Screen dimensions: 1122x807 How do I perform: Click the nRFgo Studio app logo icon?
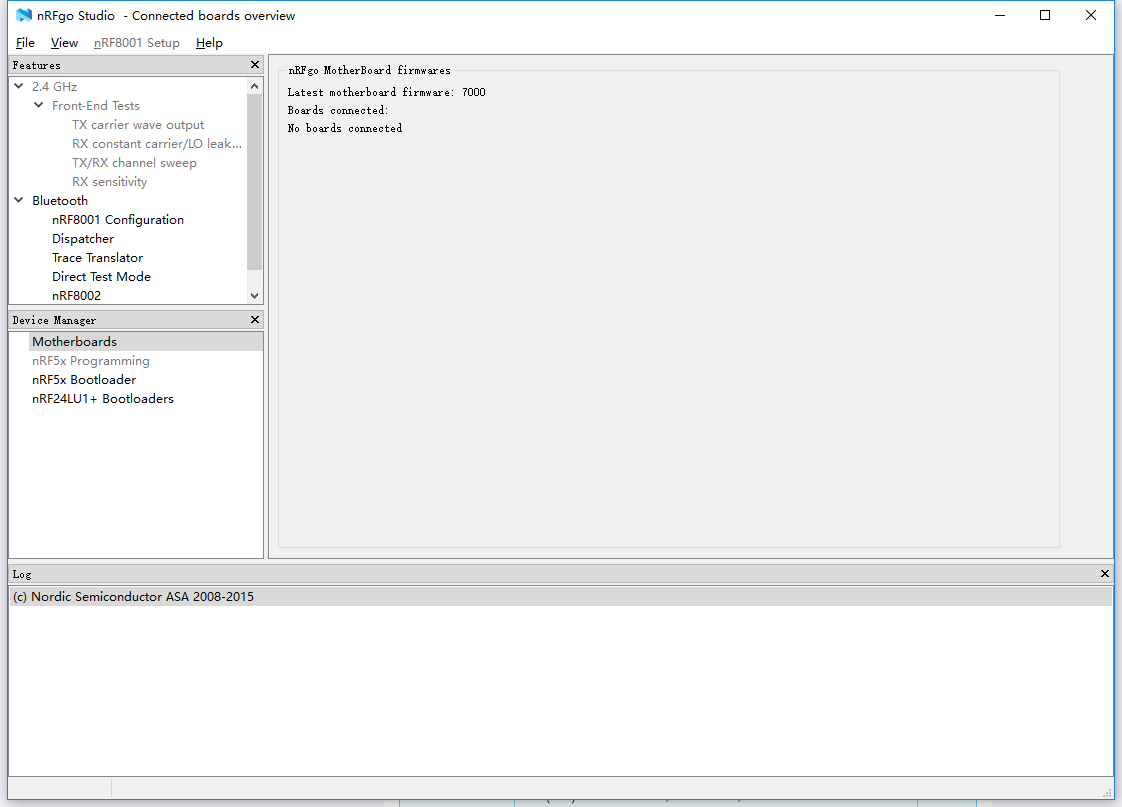pyautogui.click(x=24, y=15)
